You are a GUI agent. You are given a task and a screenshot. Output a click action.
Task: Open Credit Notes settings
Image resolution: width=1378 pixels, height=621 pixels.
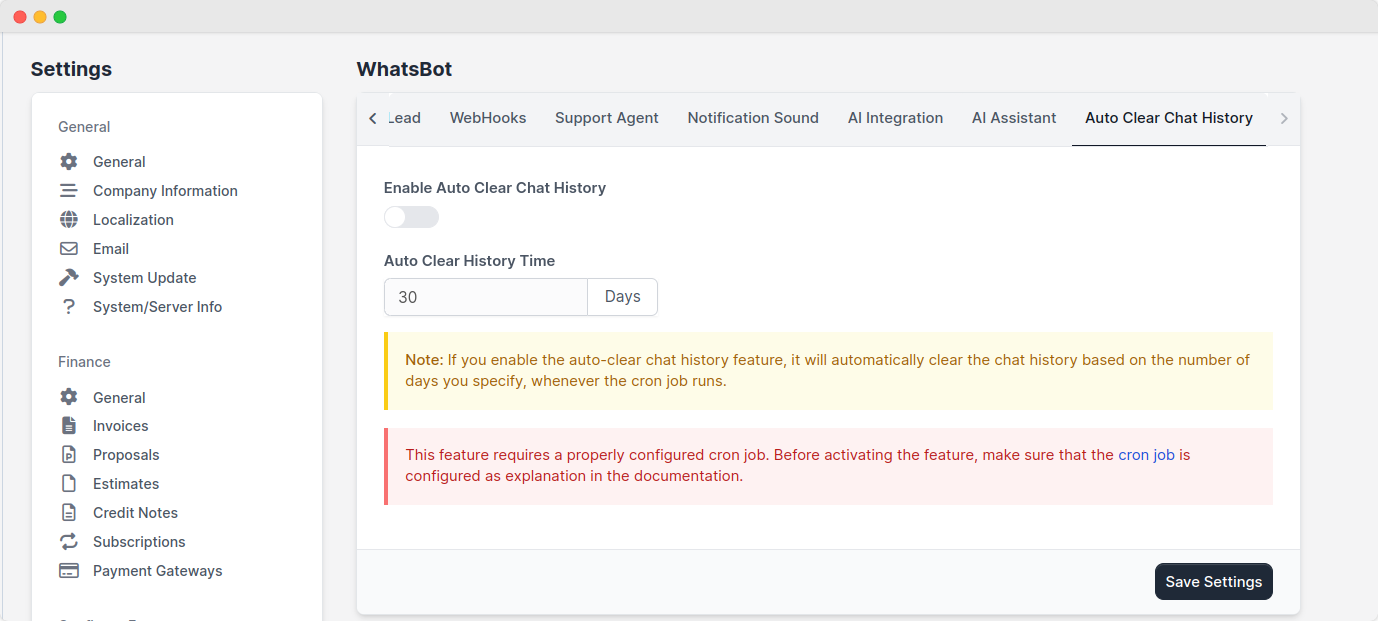135,513
